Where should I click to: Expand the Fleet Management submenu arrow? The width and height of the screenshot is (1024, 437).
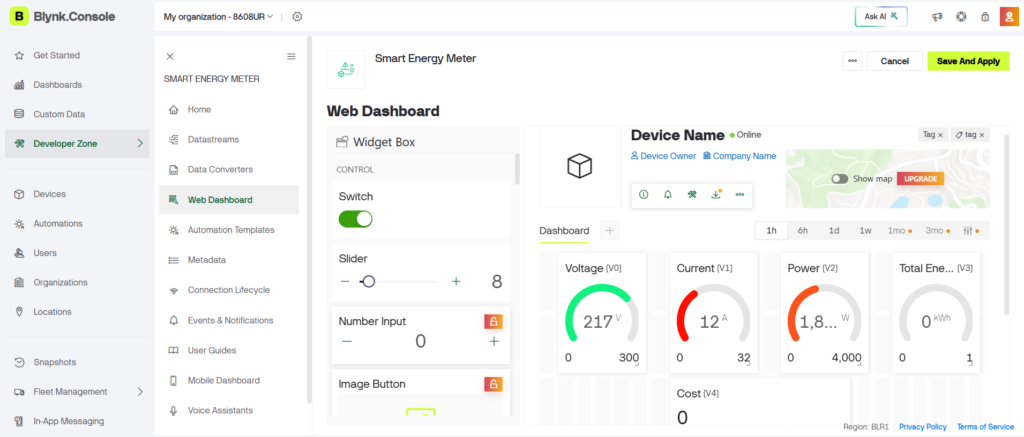tap(140, 391)
